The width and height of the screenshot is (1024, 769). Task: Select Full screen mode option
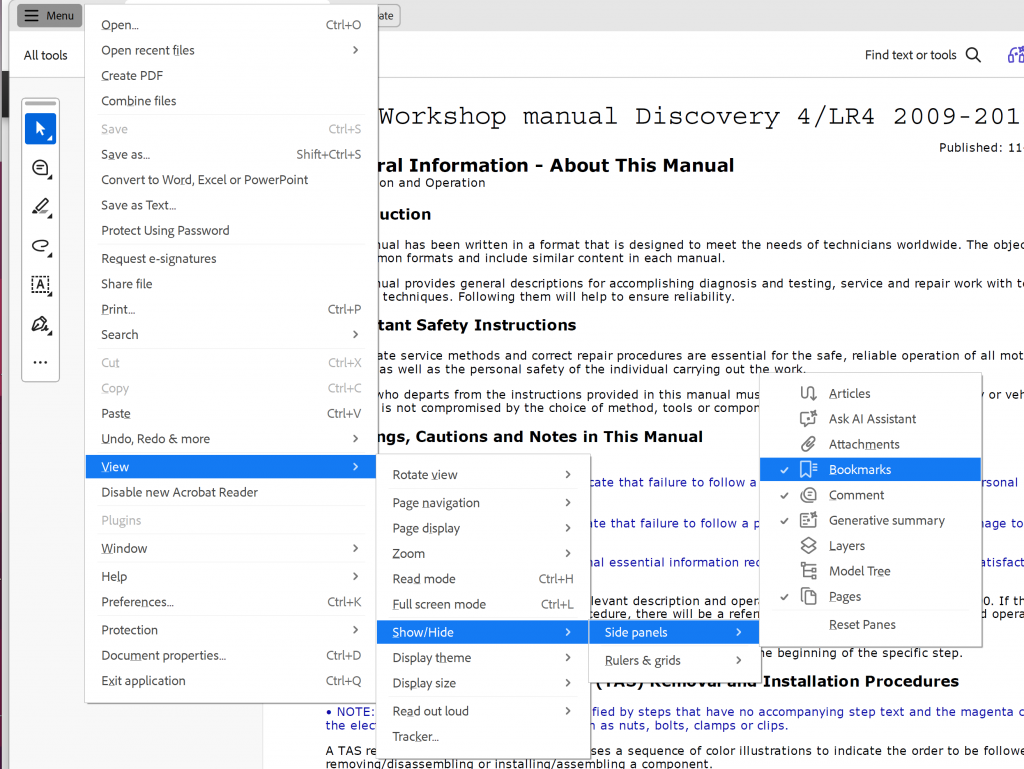pos(483,604)
